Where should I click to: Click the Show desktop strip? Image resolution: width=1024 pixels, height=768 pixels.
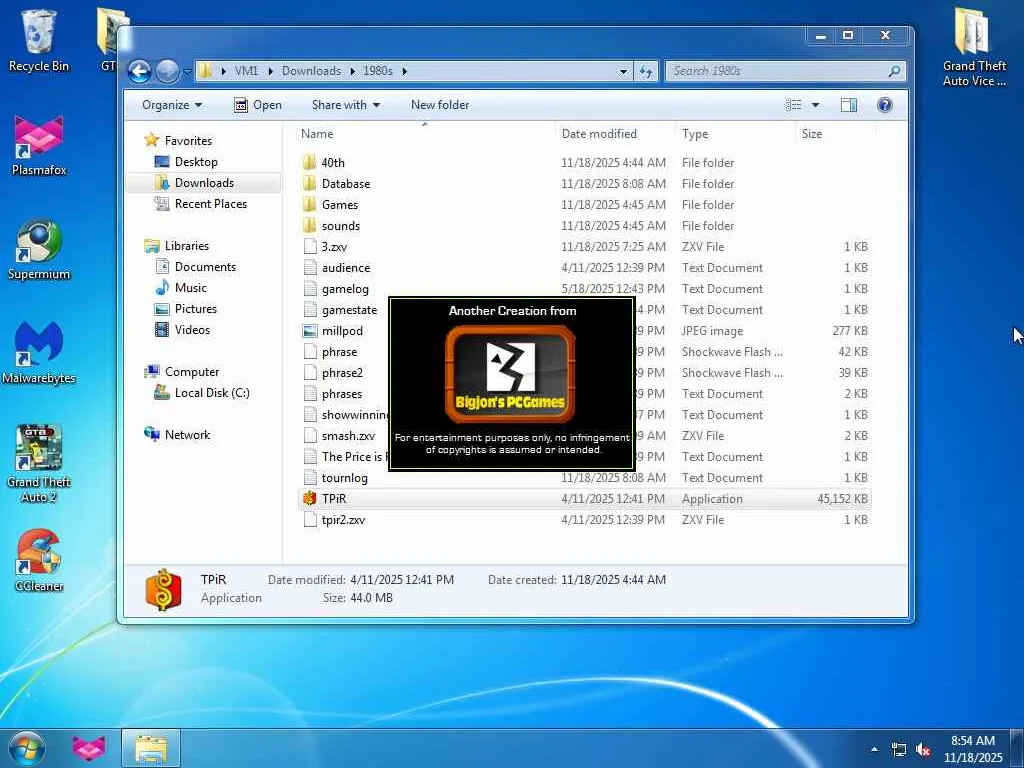[1017, 748]
